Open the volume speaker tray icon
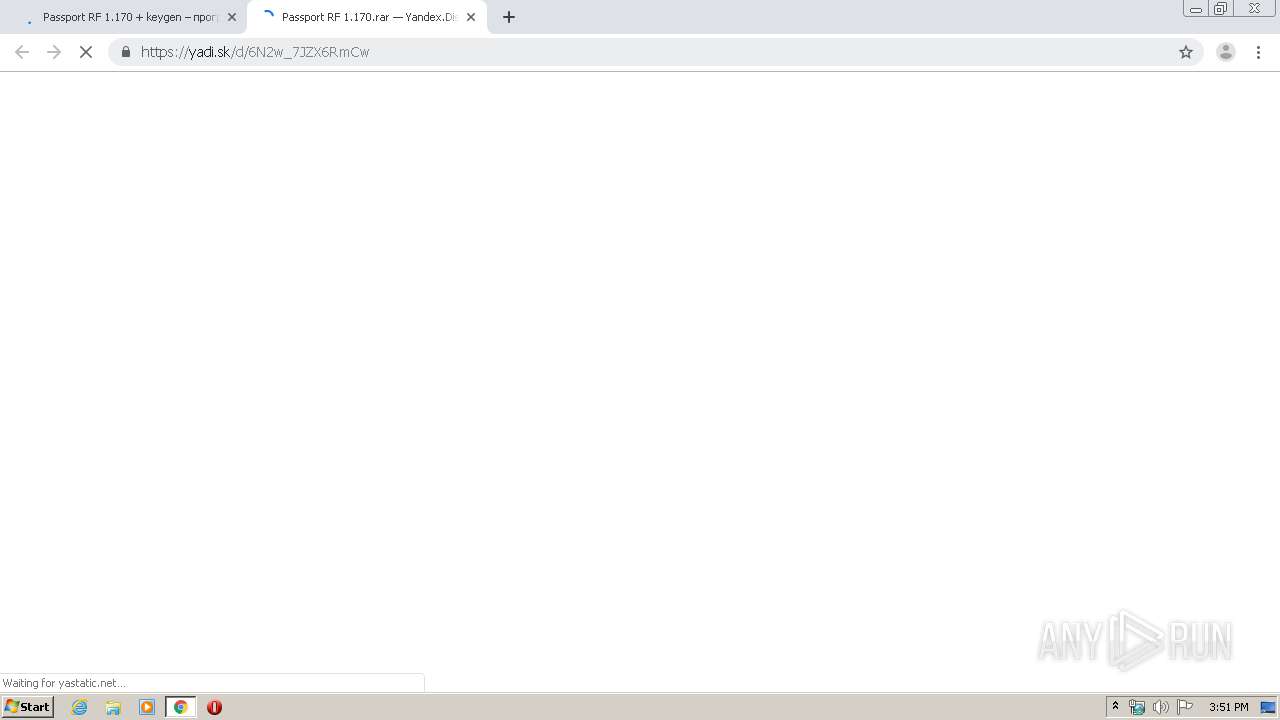The image size is (1280, 720). (x=1161, y=707)
